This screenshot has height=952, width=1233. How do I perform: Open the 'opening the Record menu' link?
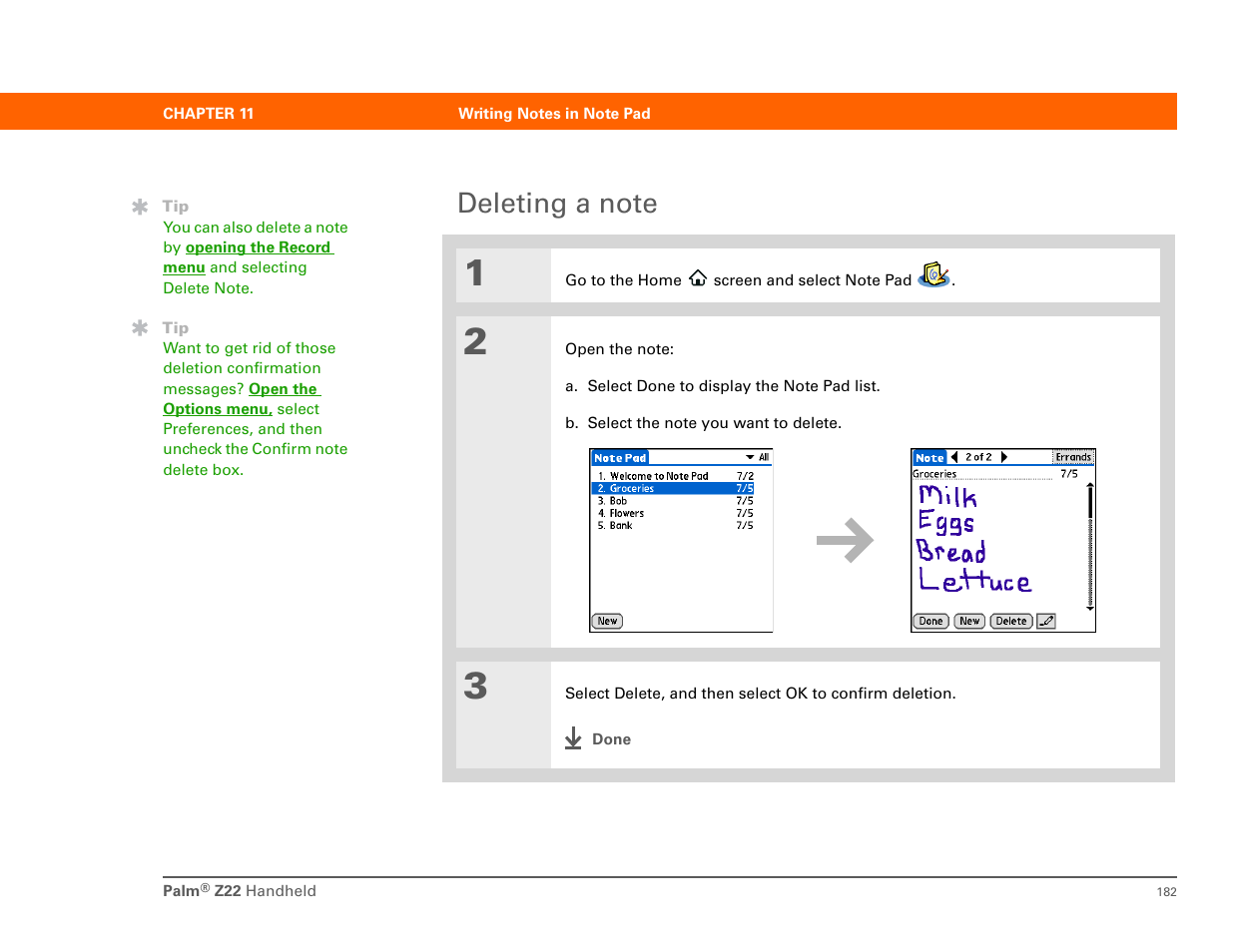tap(249, 257)
